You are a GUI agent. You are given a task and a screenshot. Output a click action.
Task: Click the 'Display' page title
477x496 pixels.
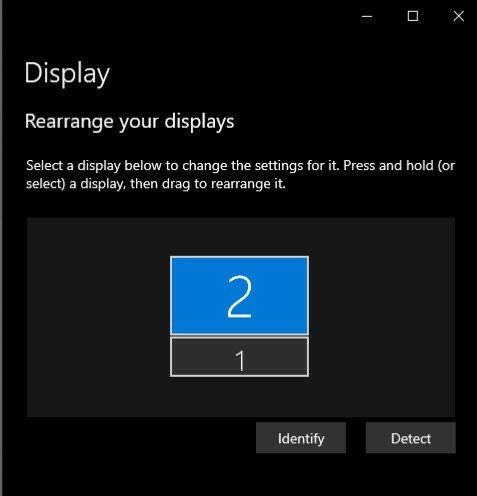point(67,74)
